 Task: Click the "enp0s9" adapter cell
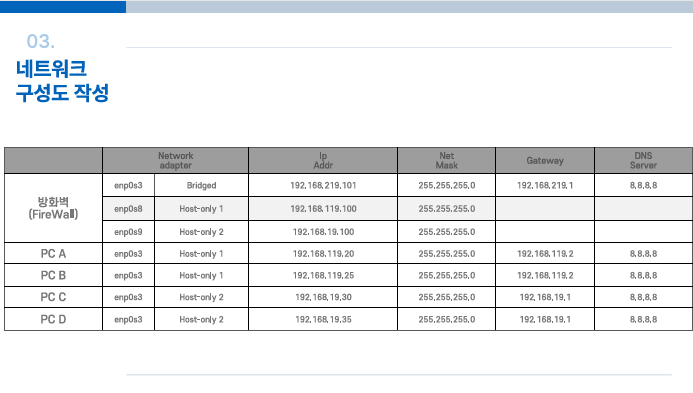128,232
